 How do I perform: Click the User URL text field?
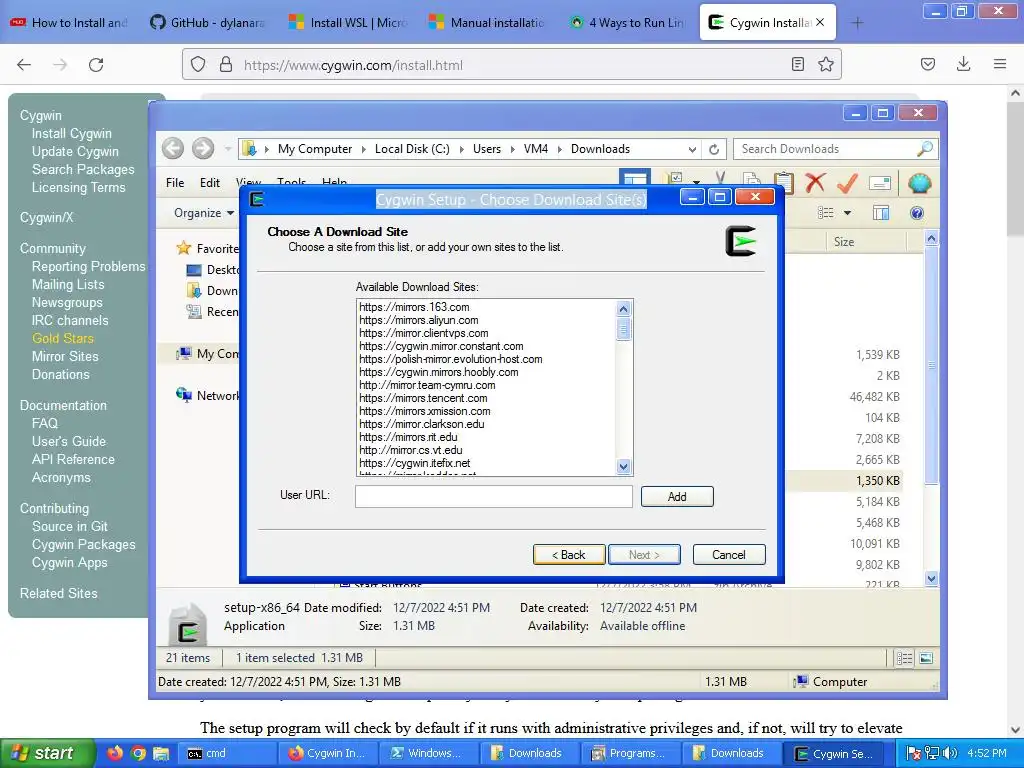tap(494, 496)
